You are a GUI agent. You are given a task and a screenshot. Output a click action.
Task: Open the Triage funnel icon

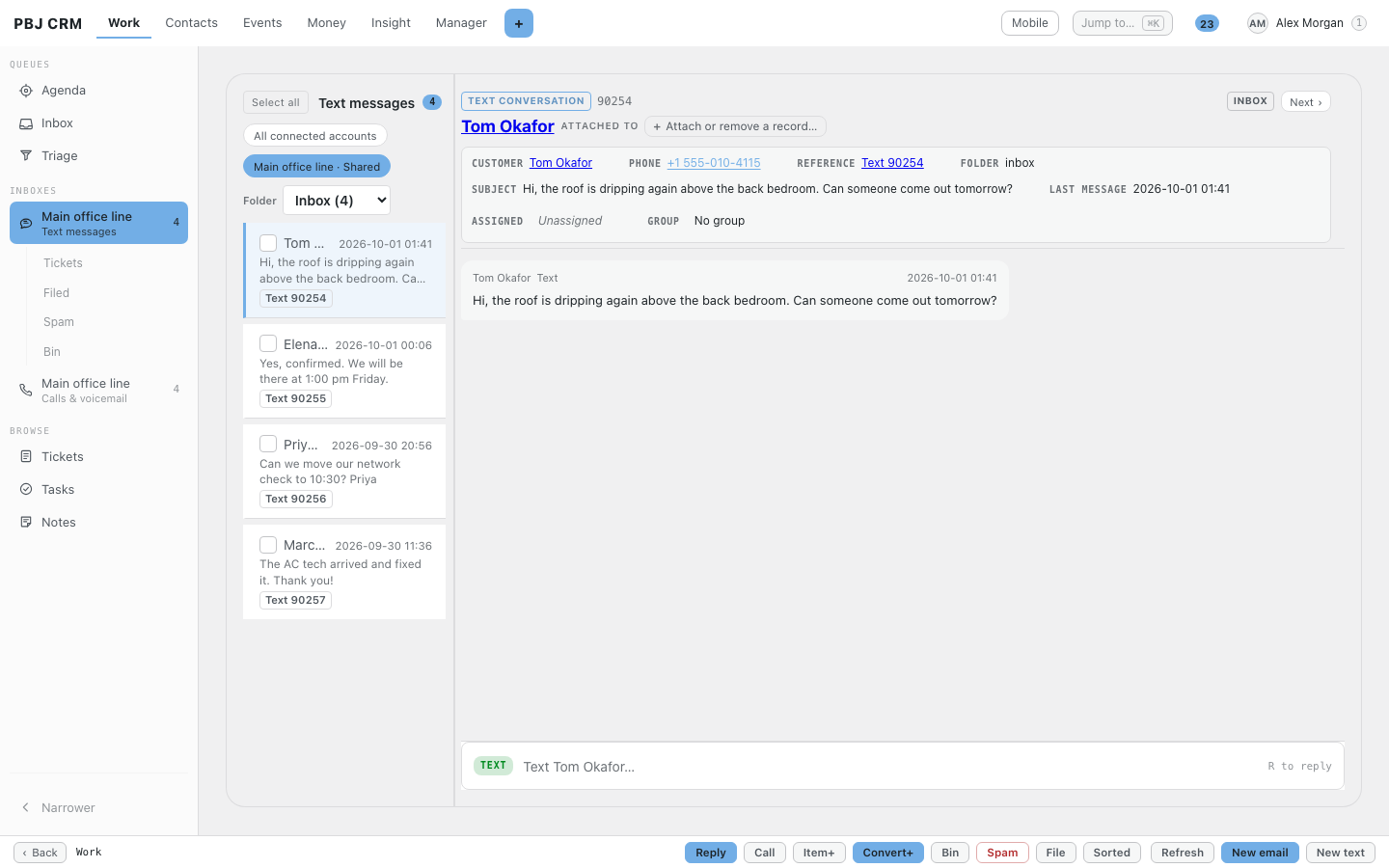click(26, 156)
